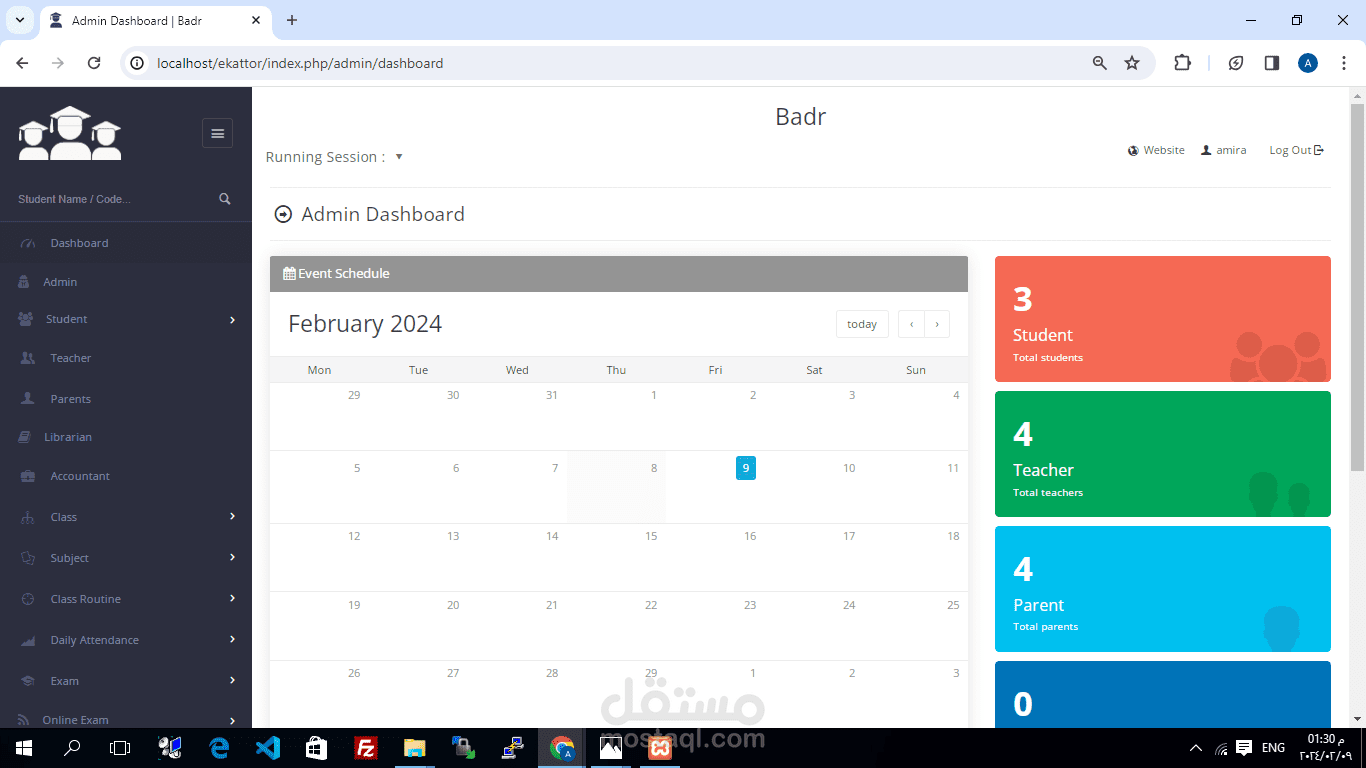Open the Running Session dropdown arrow
Screen dimensions: 1366x768
(x=399, y=157)
